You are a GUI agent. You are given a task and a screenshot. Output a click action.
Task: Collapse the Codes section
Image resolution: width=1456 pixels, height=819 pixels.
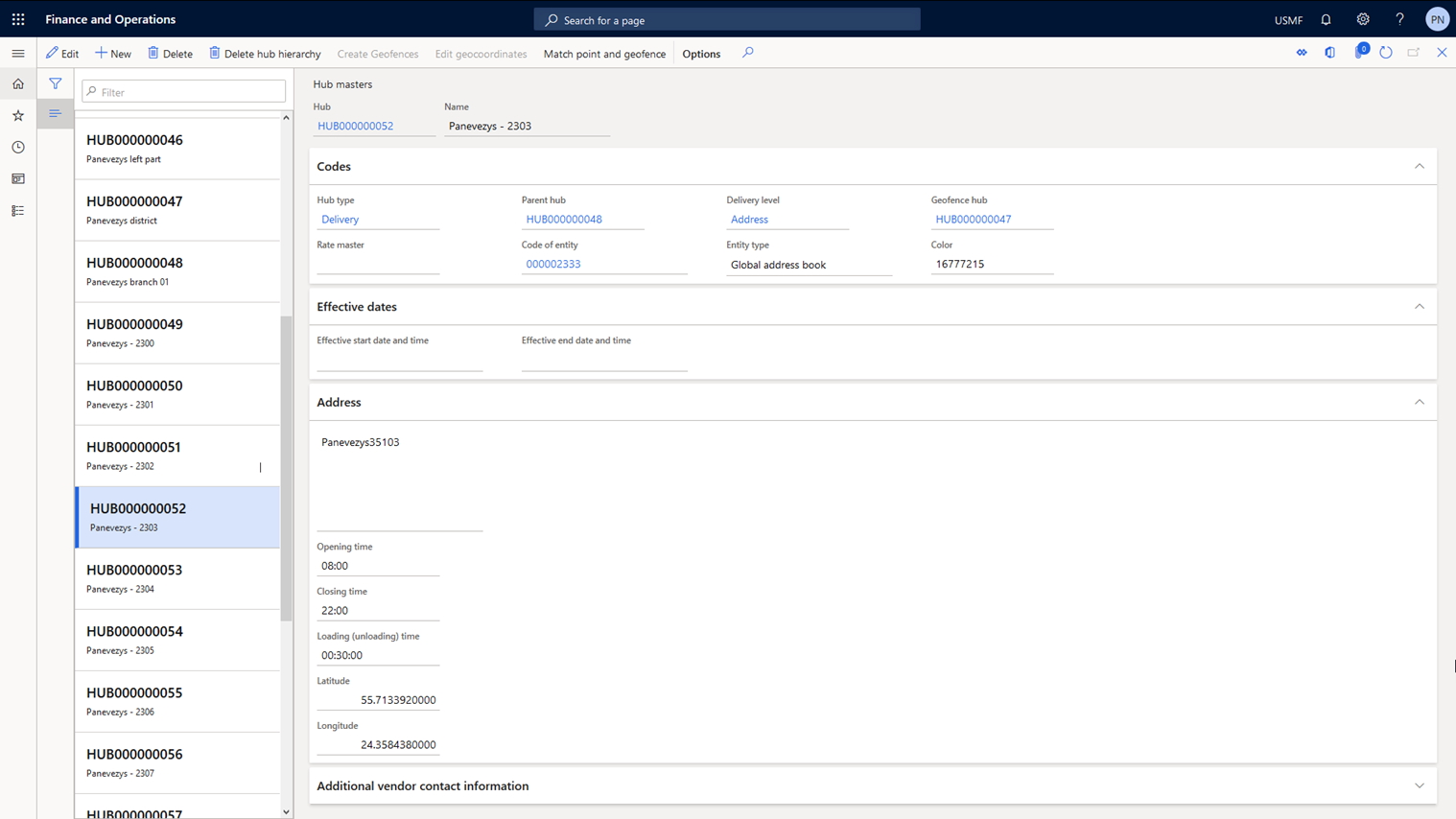1419,166
